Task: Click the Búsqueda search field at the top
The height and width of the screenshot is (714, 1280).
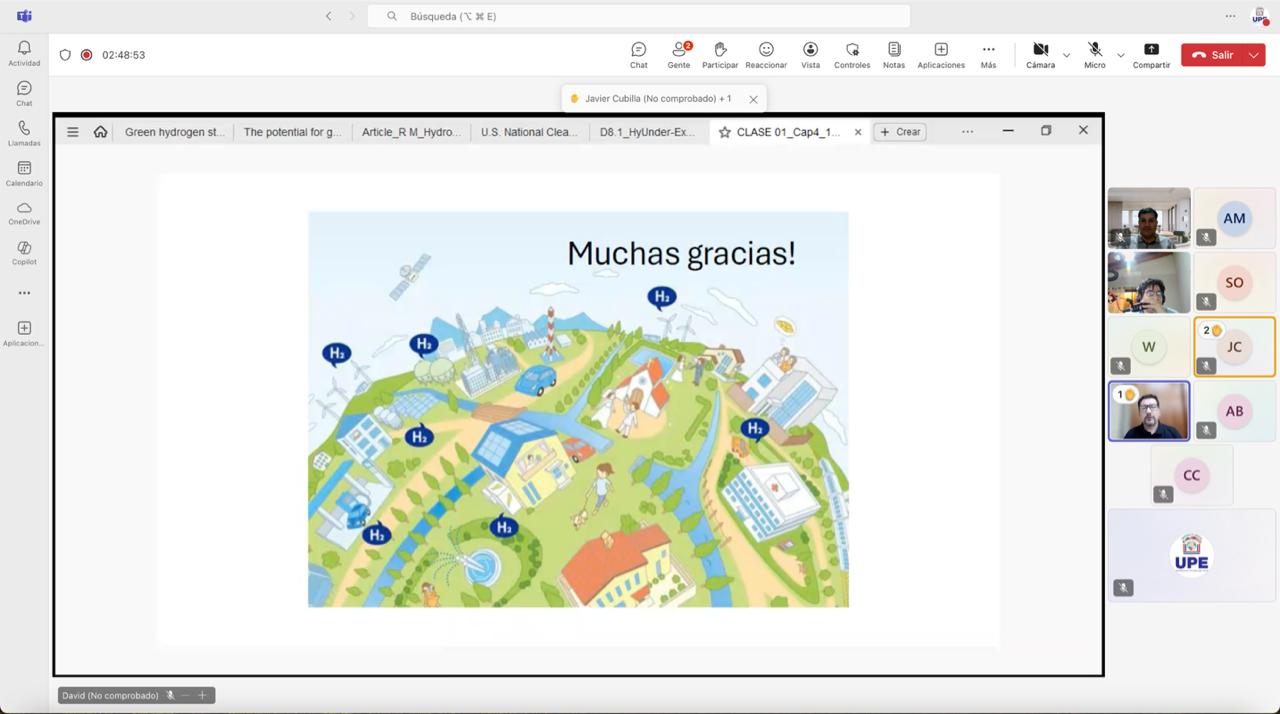Action: click(x=639, y=15)
